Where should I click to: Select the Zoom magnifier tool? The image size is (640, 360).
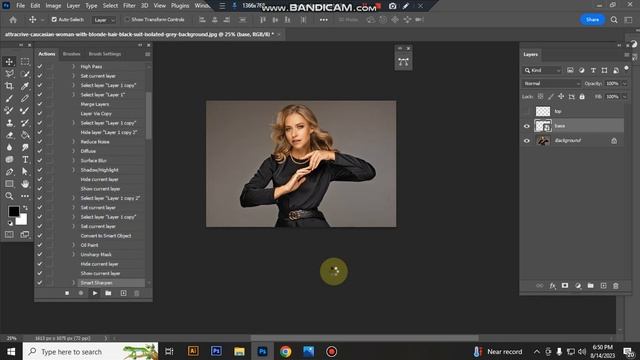[x=9, y=196]
